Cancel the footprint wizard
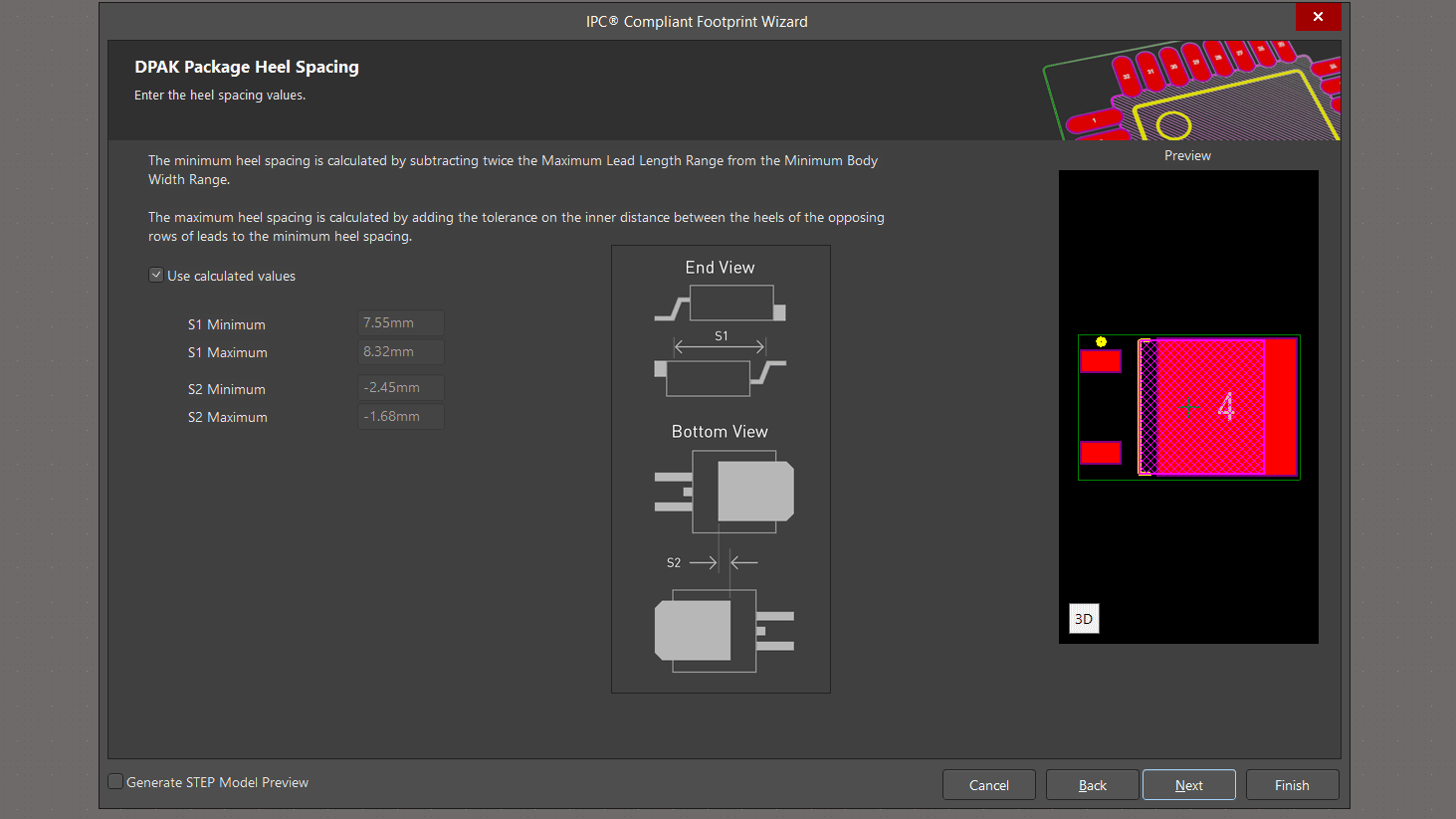Viewport: 1456px width, 819px height. click(988, 785)
